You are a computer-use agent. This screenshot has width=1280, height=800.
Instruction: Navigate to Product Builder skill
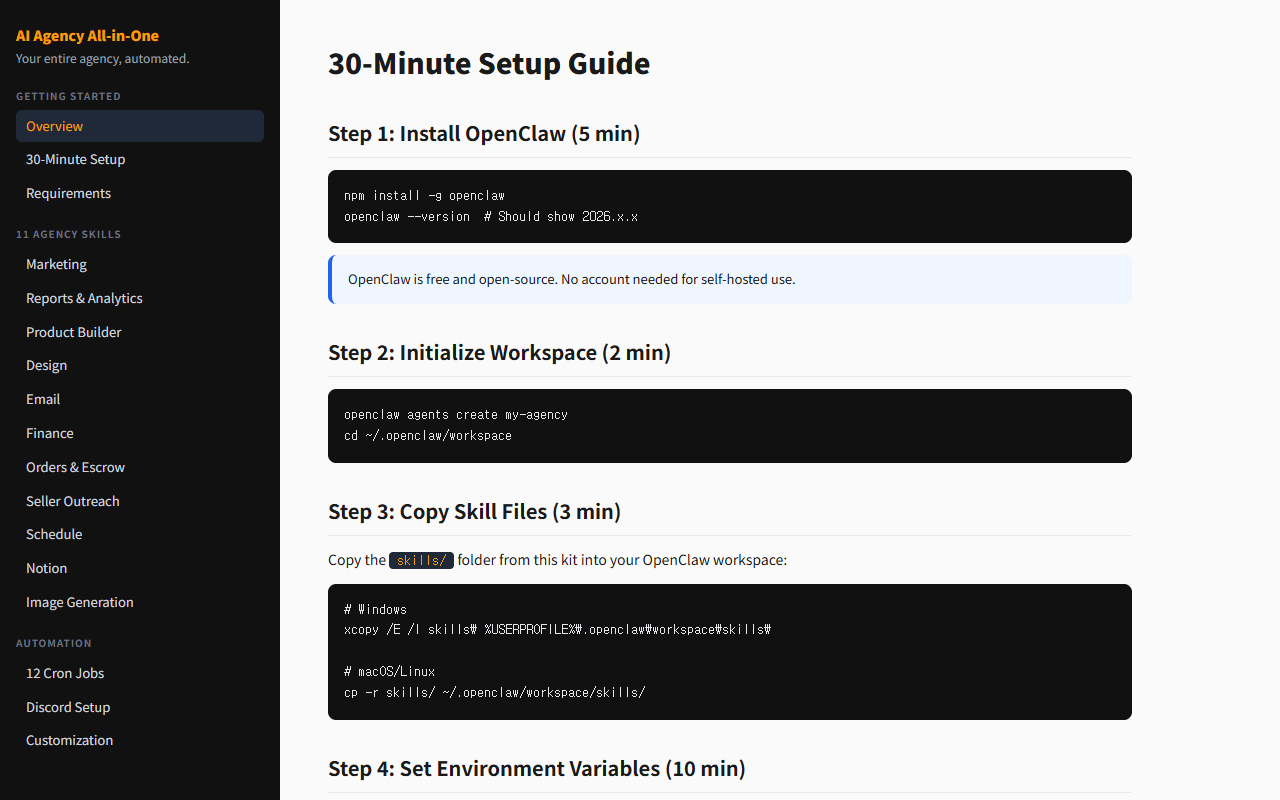[74, 332]
